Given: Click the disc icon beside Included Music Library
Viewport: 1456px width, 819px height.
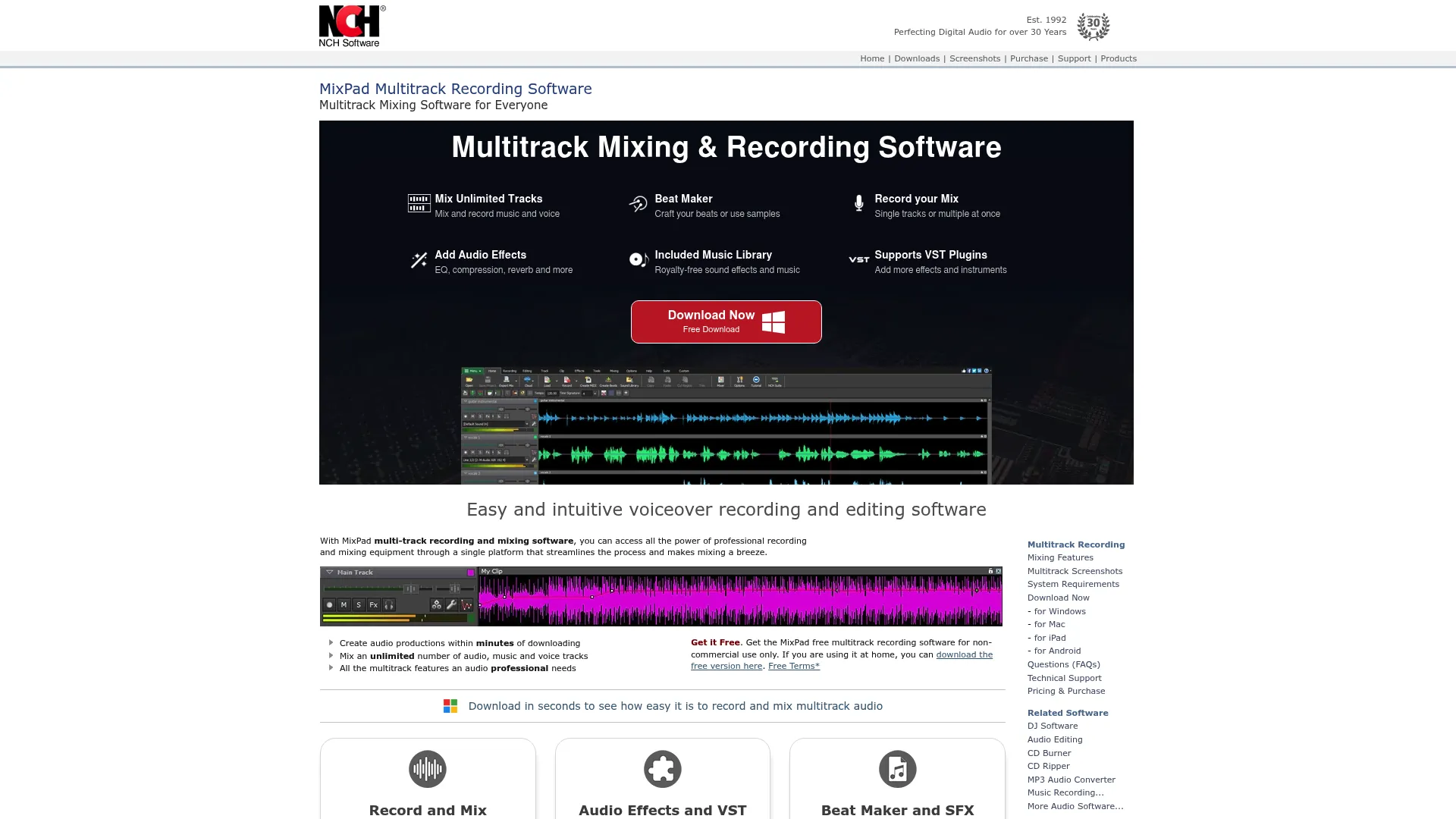Looking at the screenshot, I should click(639, 260).
